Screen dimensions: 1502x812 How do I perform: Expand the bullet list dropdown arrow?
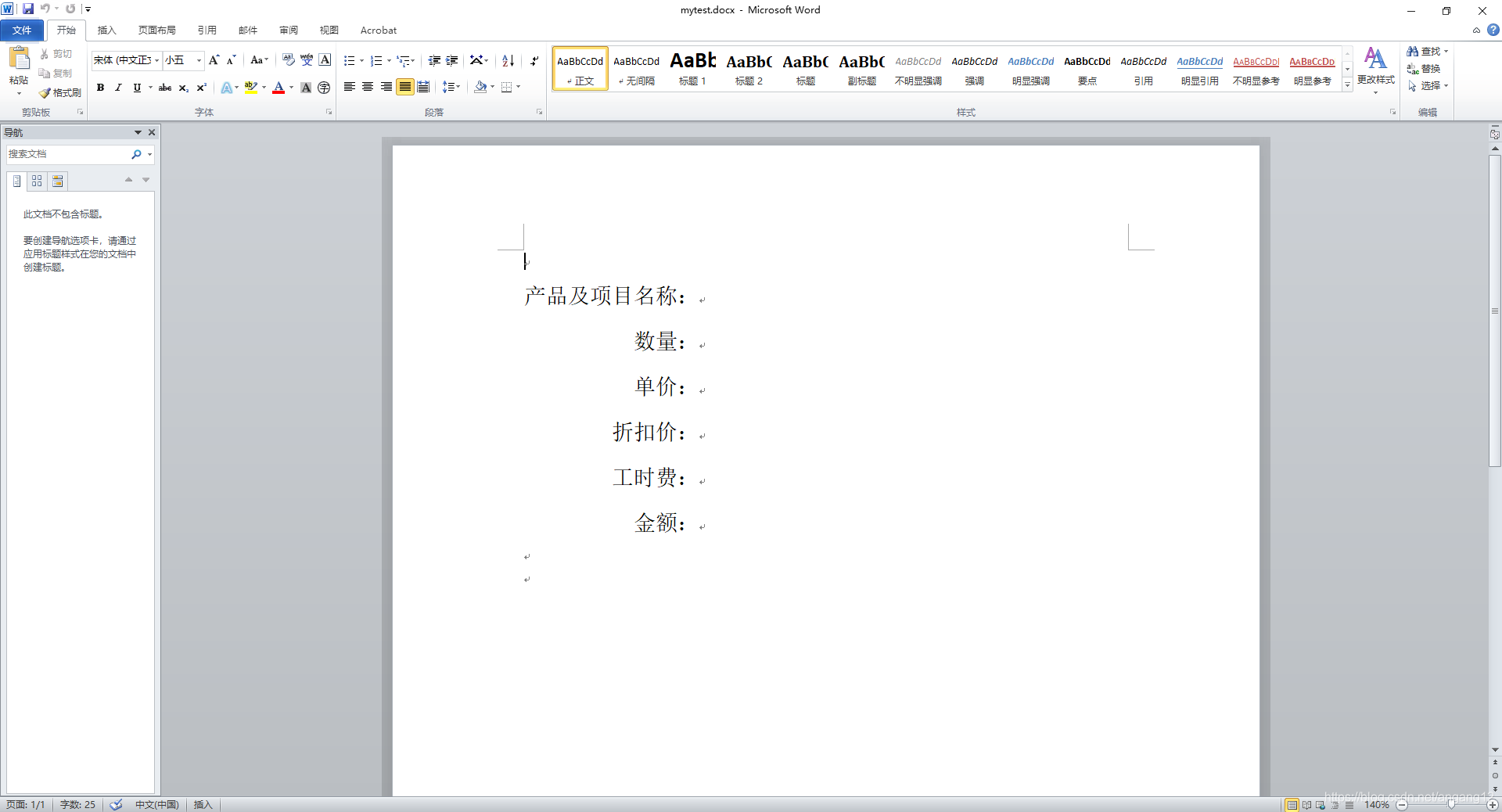361,60
